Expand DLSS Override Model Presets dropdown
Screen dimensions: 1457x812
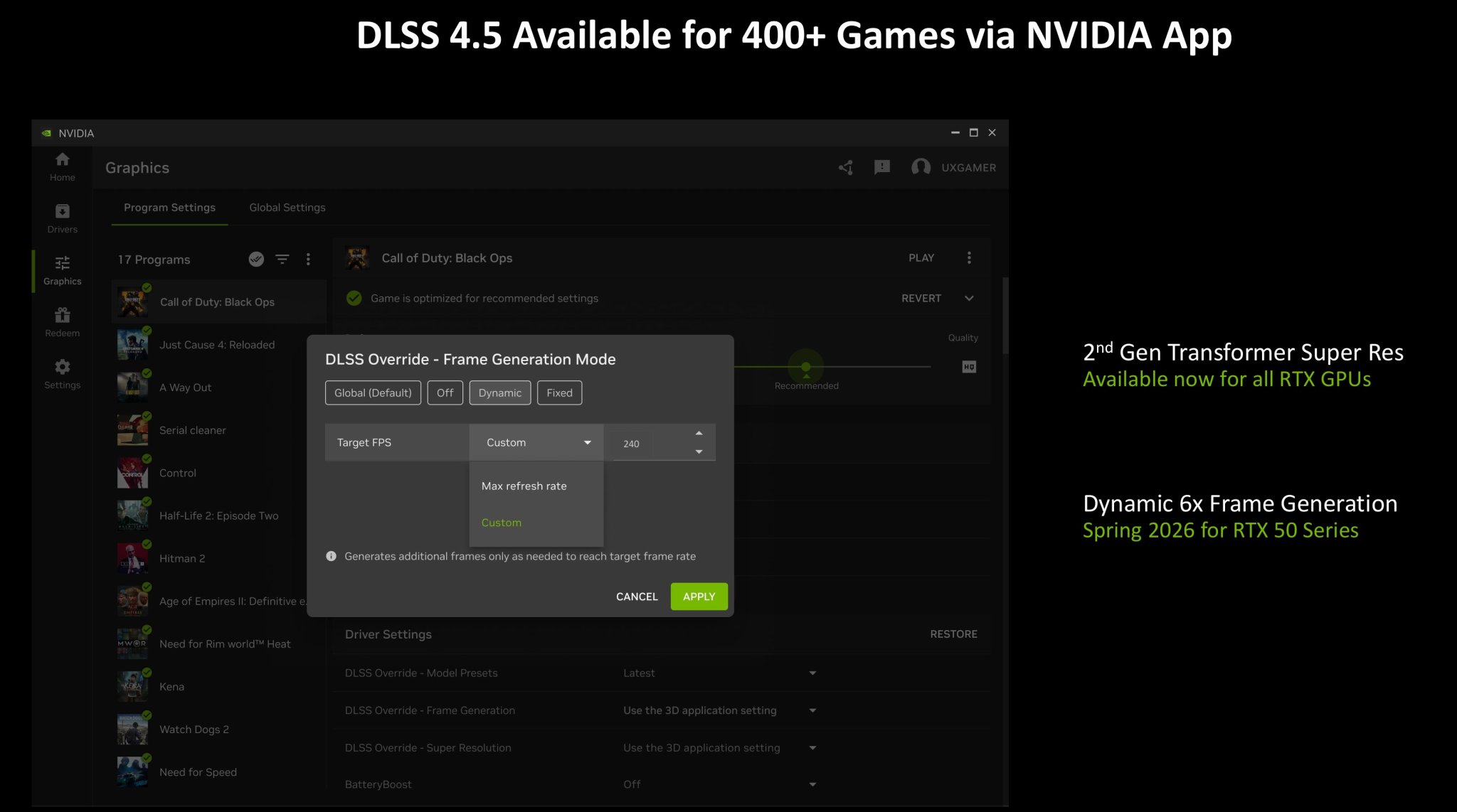tap(812, 673)
